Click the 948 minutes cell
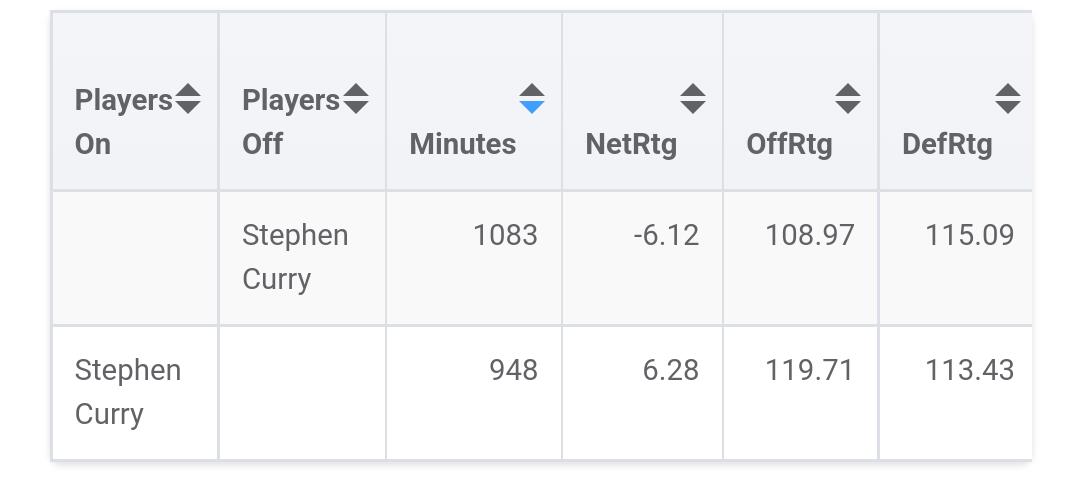This screenshot has width=1080, height=488. [513, 371]
